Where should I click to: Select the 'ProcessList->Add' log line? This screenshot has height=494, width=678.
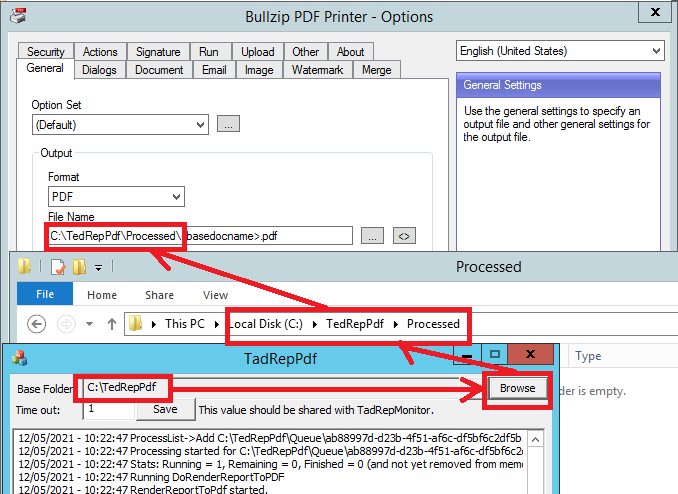(270, 438)
